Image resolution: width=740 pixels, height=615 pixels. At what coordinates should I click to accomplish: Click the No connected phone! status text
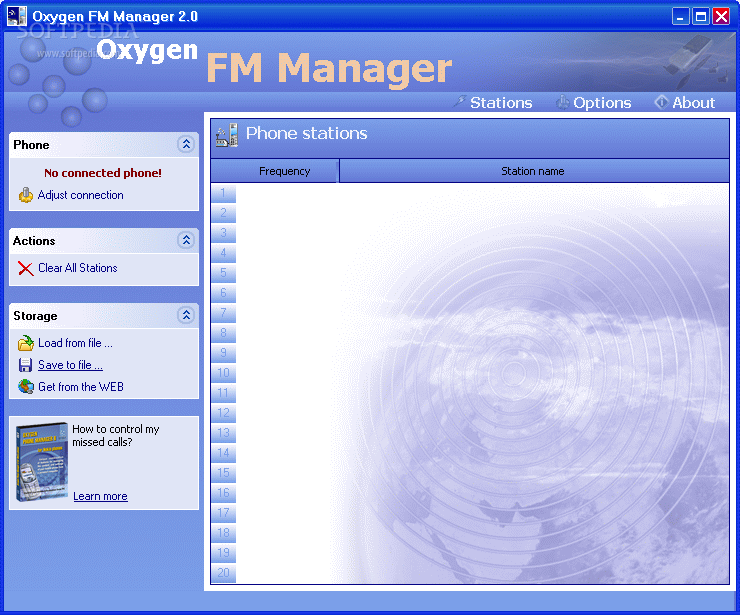[x=103, y=173]
